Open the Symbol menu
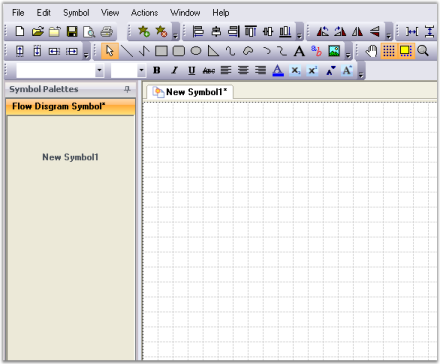Viewport: 440px width, 364px height. [x=76, y=13]
